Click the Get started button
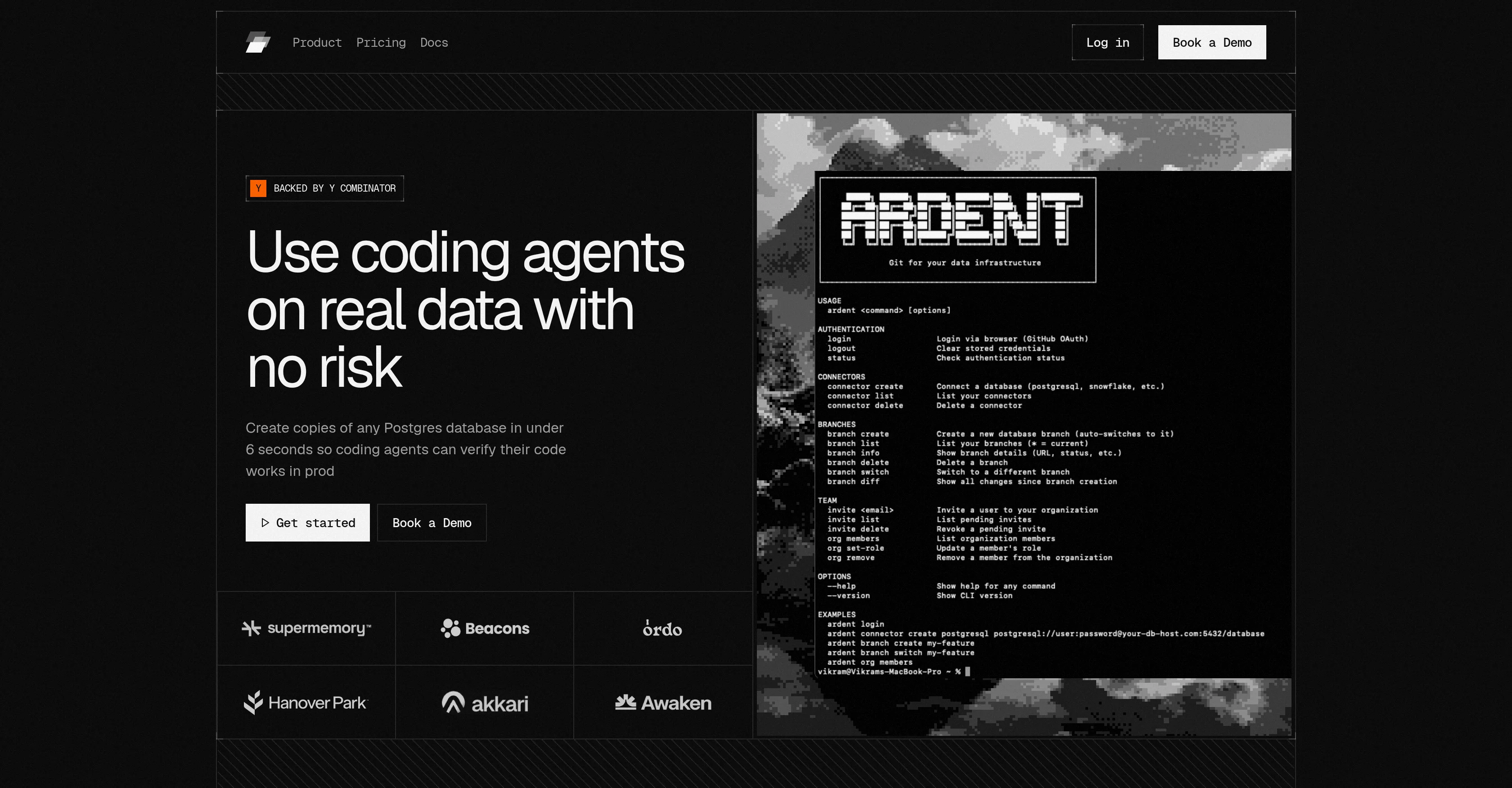 (307, 523)
